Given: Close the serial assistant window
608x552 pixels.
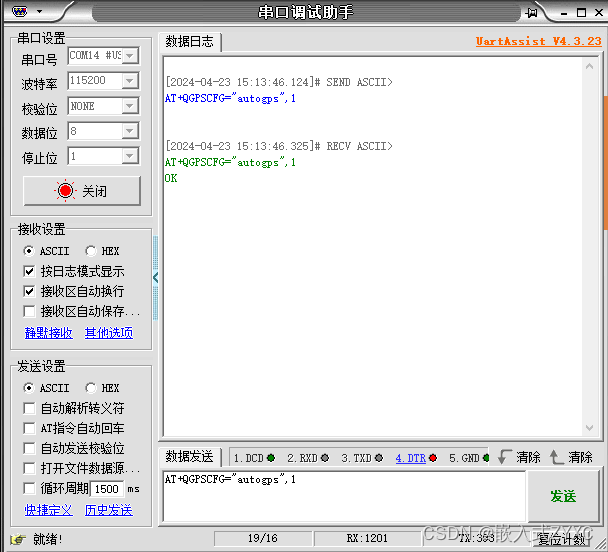Looking at the screenshot, I should pos(599,13).
